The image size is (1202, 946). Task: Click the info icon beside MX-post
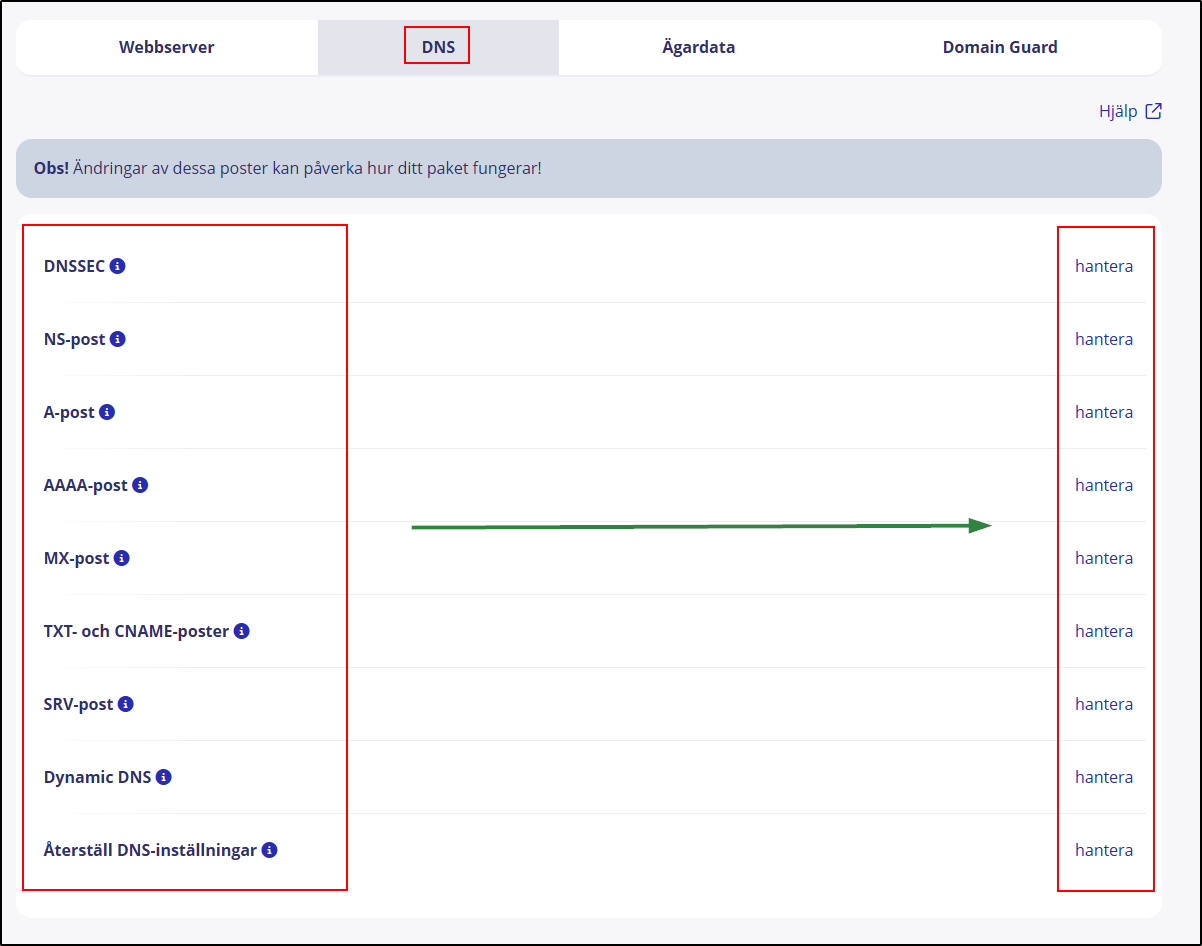click(122, 558)
